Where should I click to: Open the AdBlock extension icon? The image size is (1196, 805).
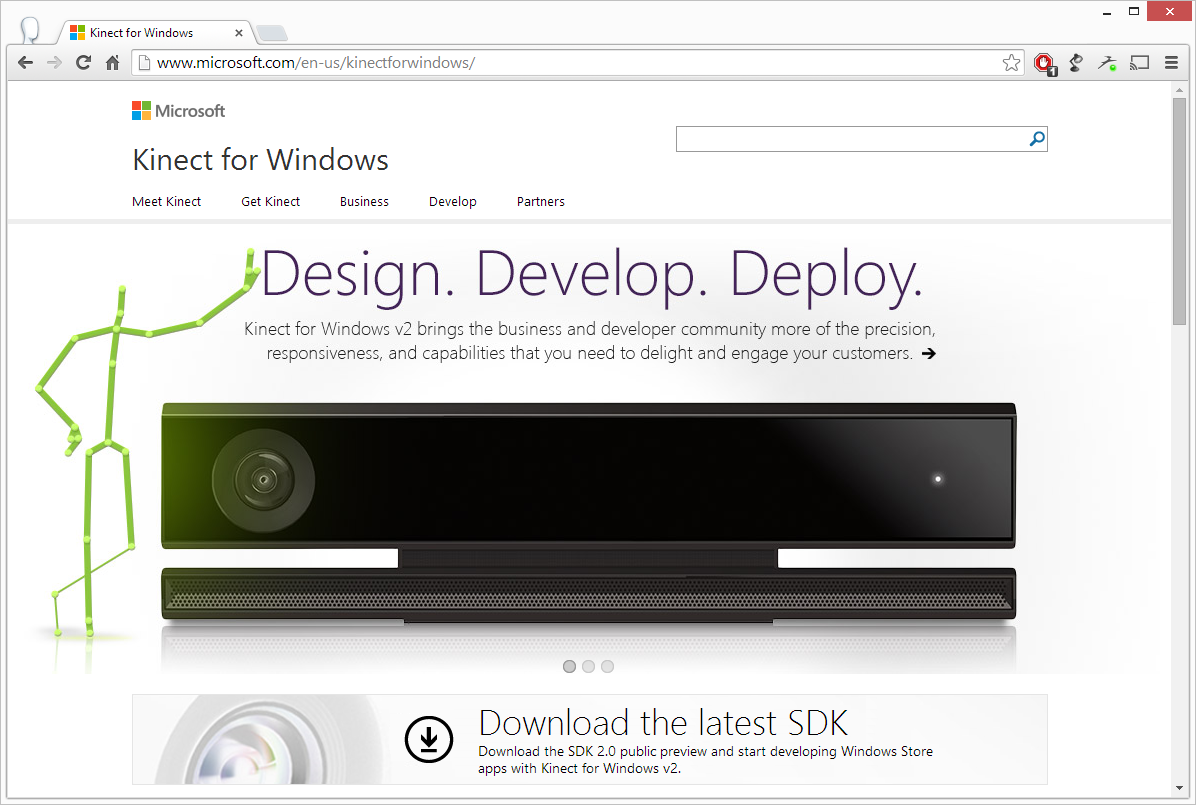click(1045, 64)
